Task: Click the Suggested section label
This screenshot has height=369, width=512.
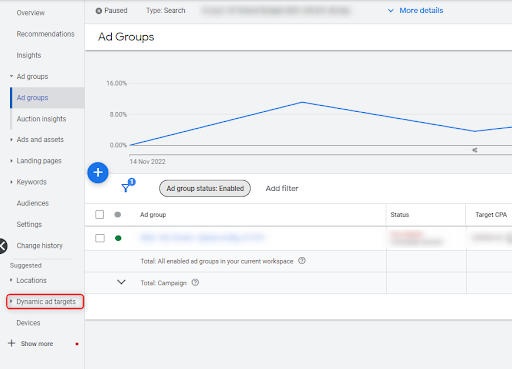Action: pos(26,266)
